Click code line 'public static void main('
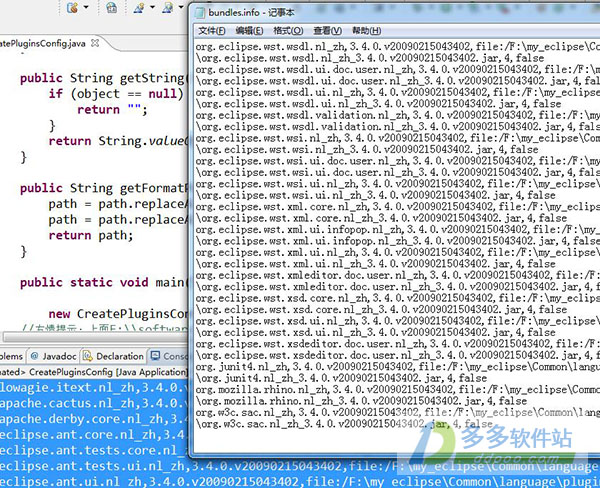 pyautogui.click(x=104, y=282)
